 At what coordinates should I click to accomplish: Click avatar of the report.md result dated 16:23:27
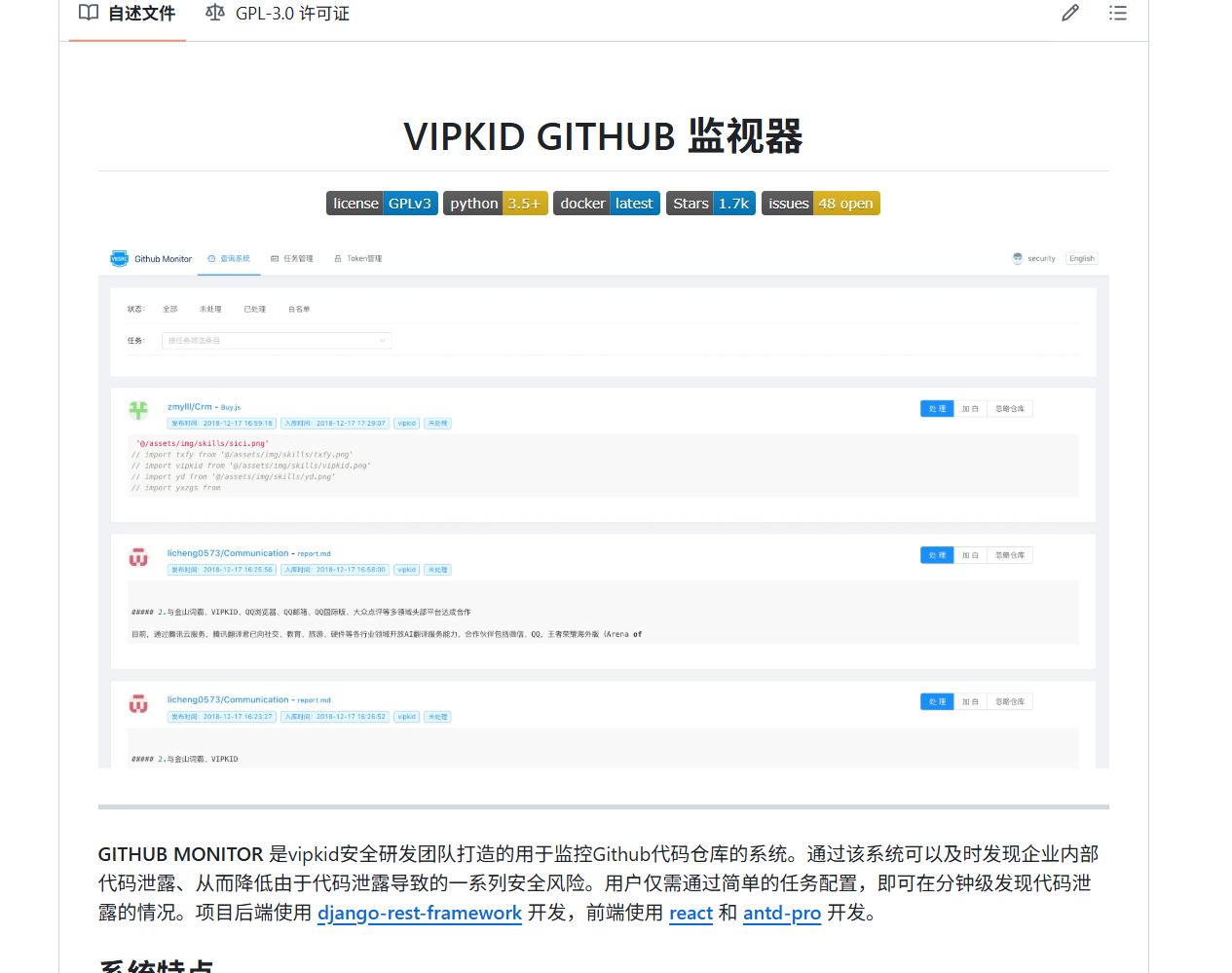[138, 703]
